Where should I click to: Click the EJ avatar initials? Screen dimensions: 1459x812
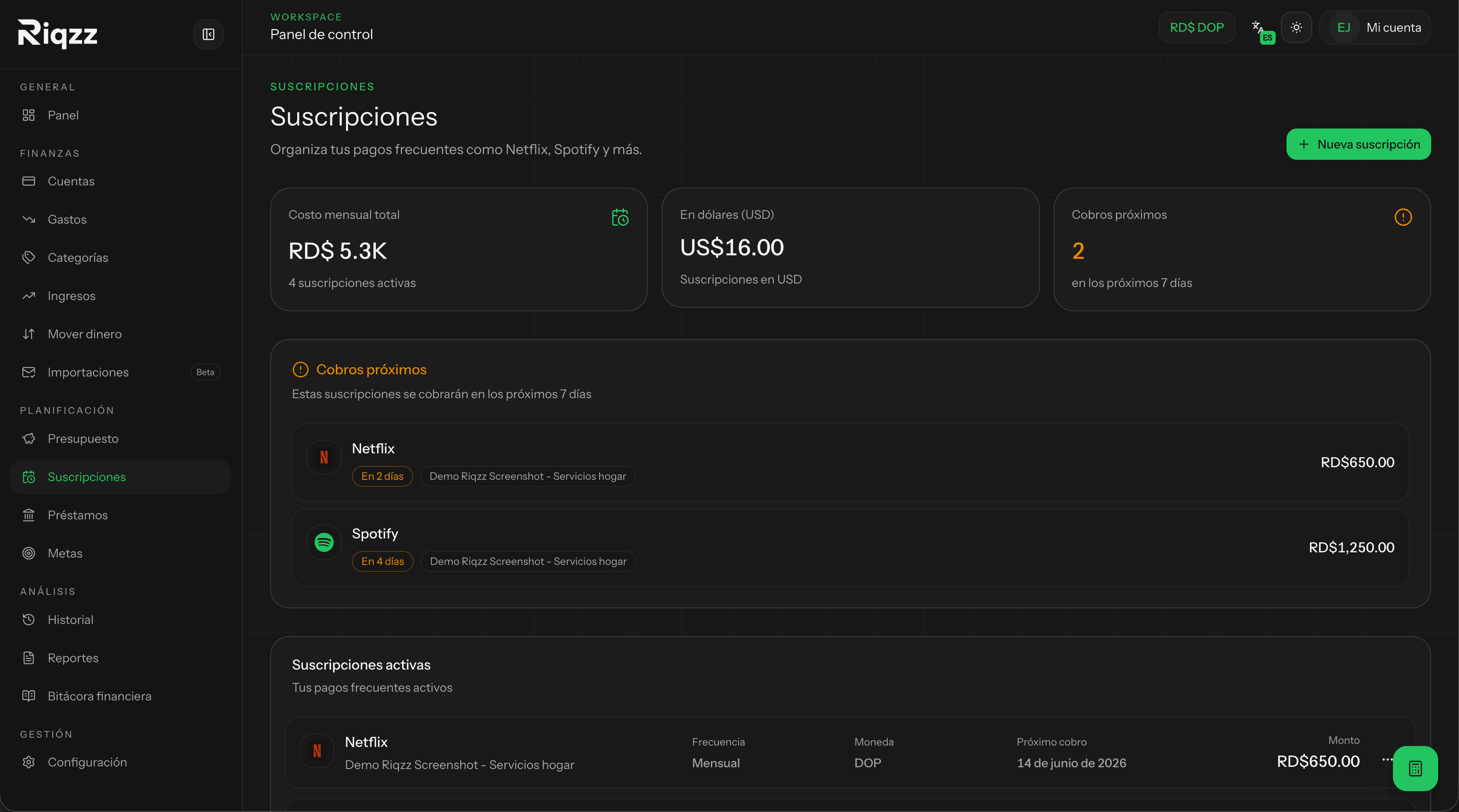click(x=1343, y=28)
